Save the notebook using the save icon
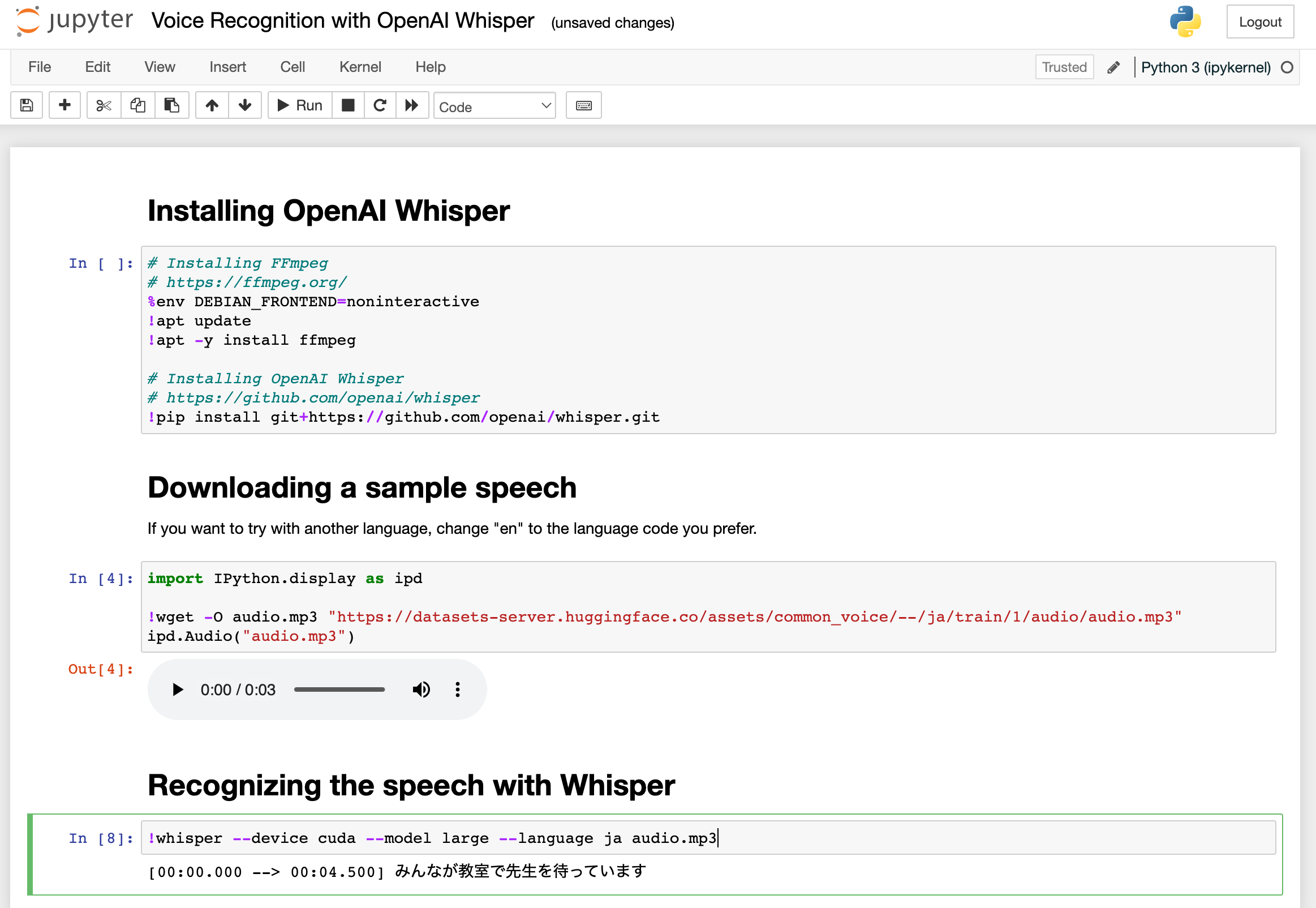The width and height of the screenshot is (1316, 908). pyautogui.click(x=26, y=105)
